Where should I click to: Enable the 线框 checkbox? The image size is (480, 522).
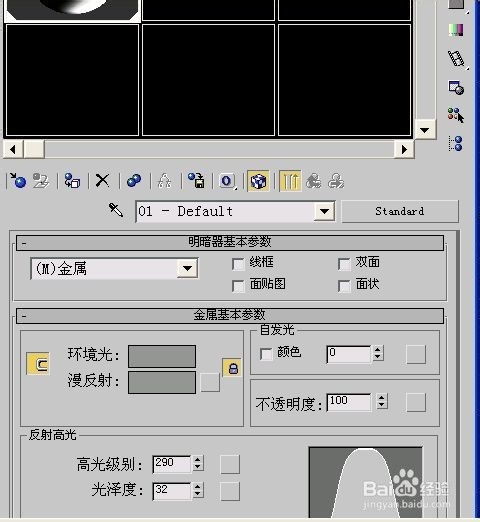click(238, 264)
